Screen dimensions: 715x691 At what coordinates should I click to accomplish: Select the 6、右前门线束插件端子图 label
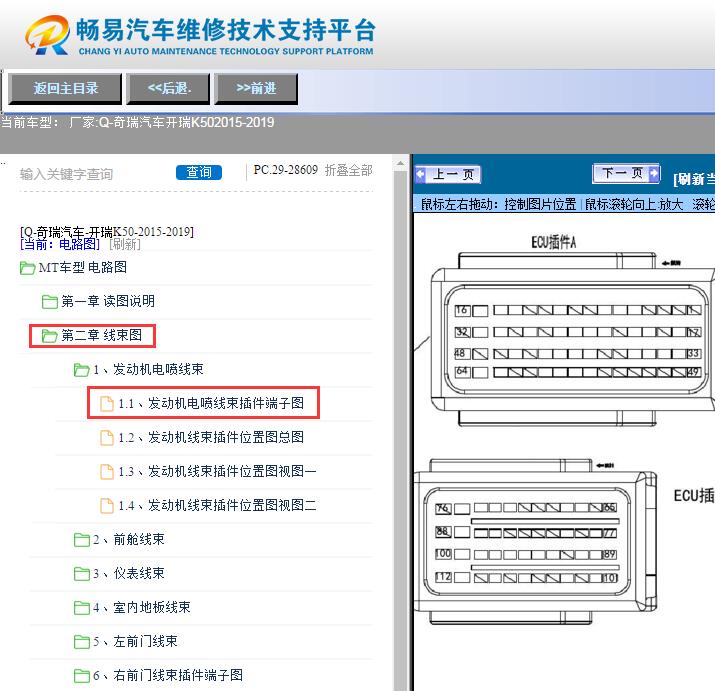pyautogui.click(x=168, y=675)
